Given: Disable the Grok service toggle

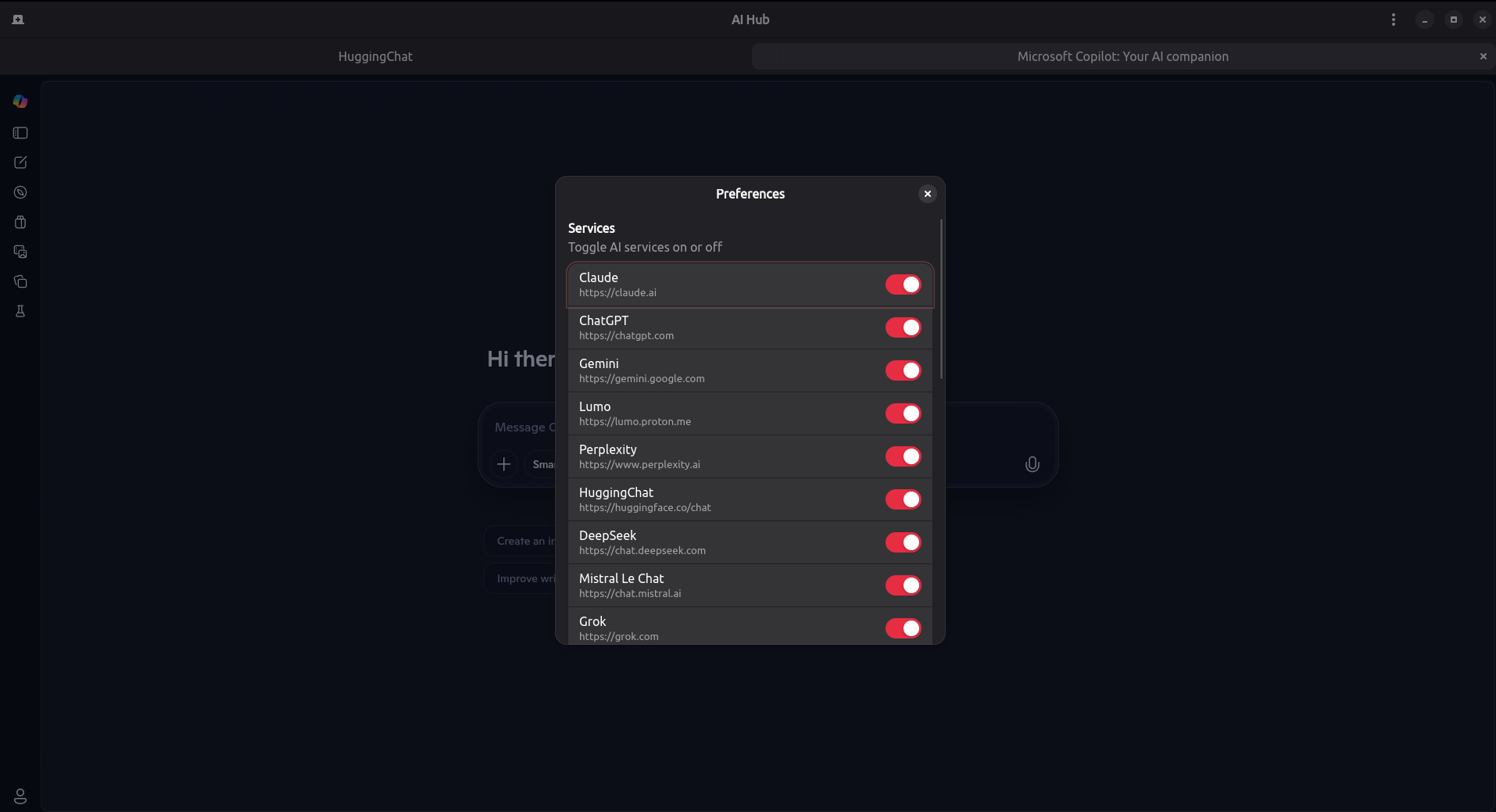Looking at the screenshot, I should coord(903,628).
